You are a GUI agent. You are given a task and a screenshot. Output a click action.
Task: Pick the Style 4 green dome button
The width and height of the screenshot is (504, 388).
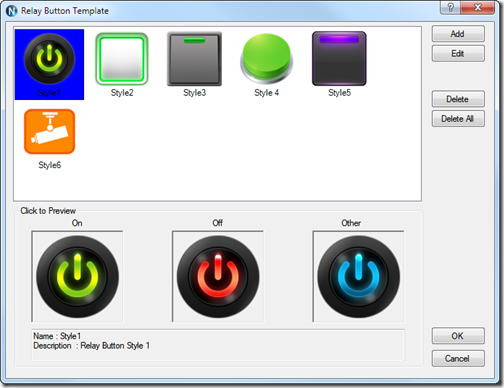(x=266, y=59)
